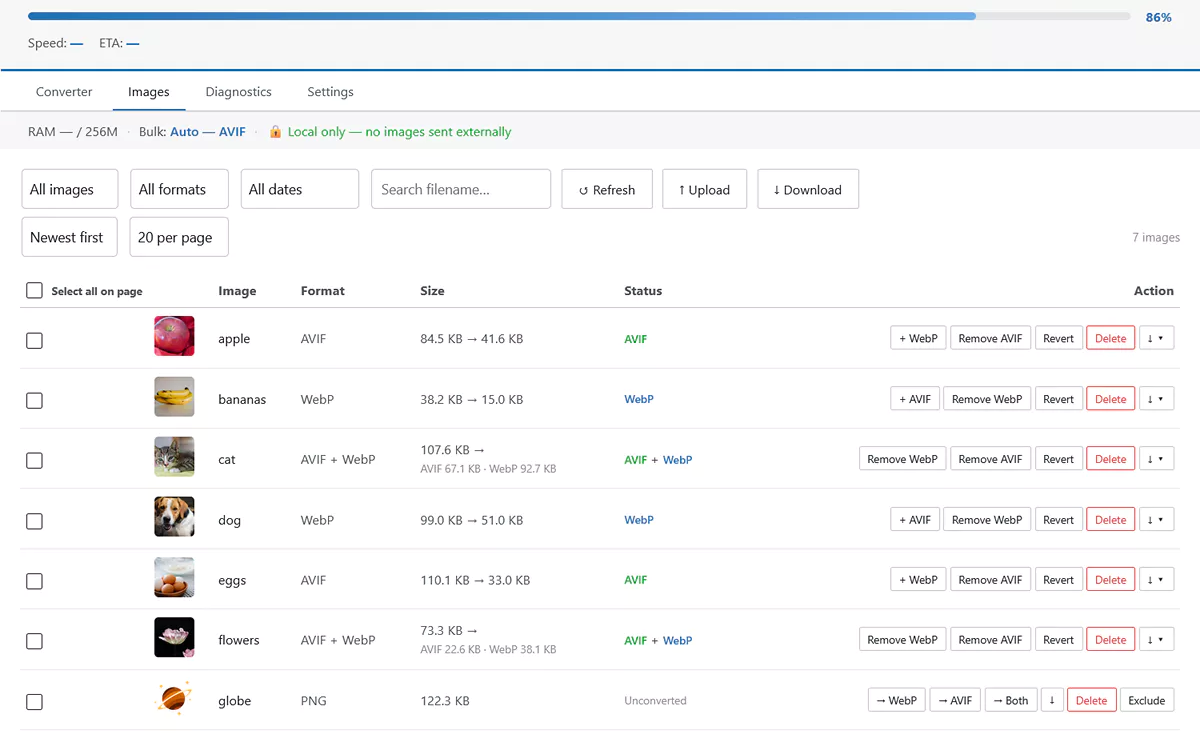The width and height of the screenshot is (1200, 741).
Task: Select the apple row checkbox
Action: (34, 340)
